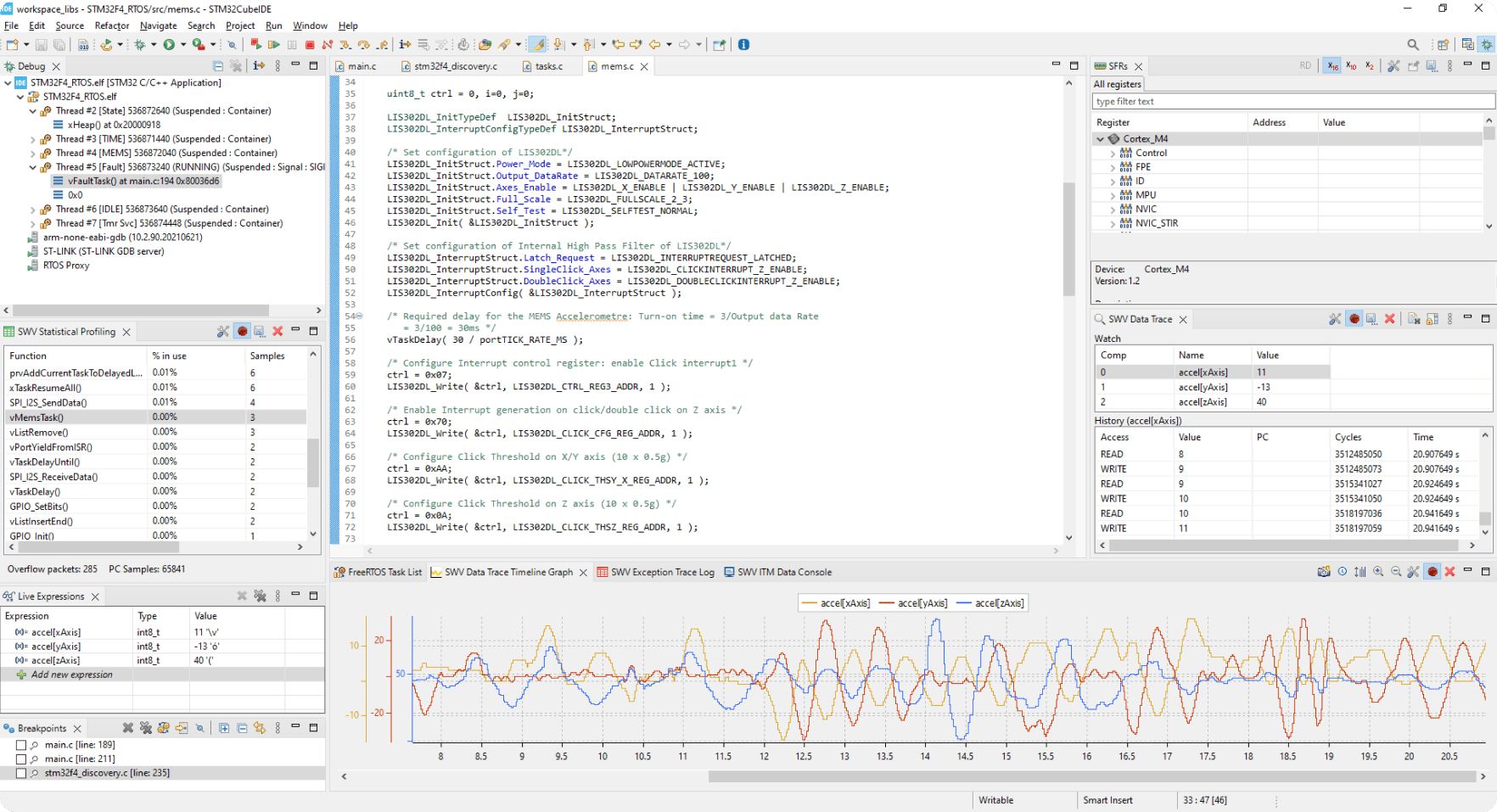Click the search magnifier icon in toolbar
The width and height of the screenshot is (1497, 812).
[1412, 45]
